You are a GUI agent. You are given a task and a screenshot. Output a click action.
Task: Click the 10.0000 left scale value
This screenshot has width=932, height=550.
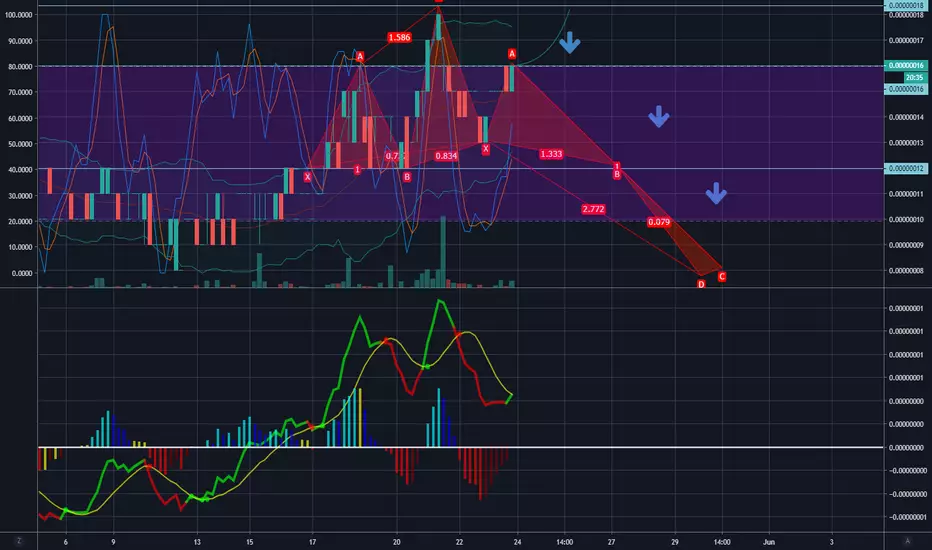click(x=20, y=247)
